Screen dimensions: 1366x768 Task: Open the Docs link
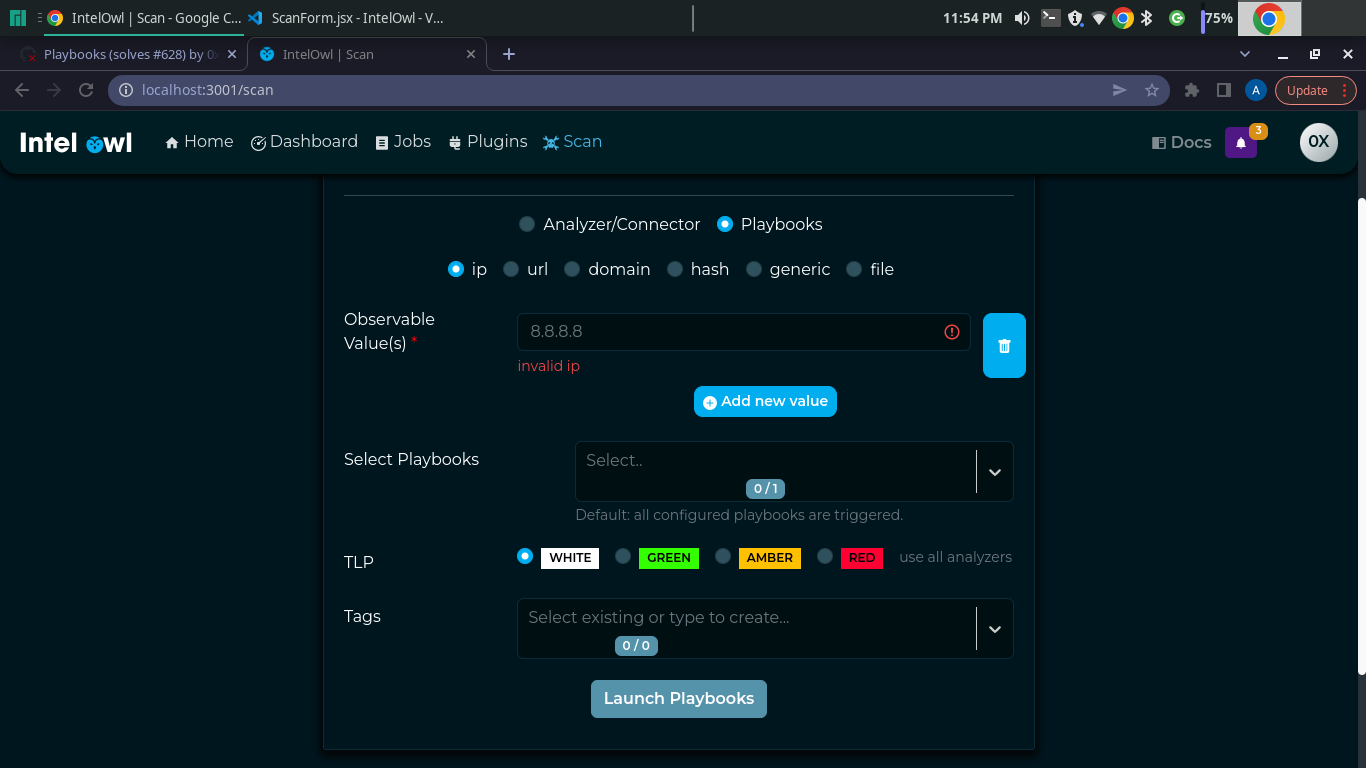click(x=1181, y=143)
